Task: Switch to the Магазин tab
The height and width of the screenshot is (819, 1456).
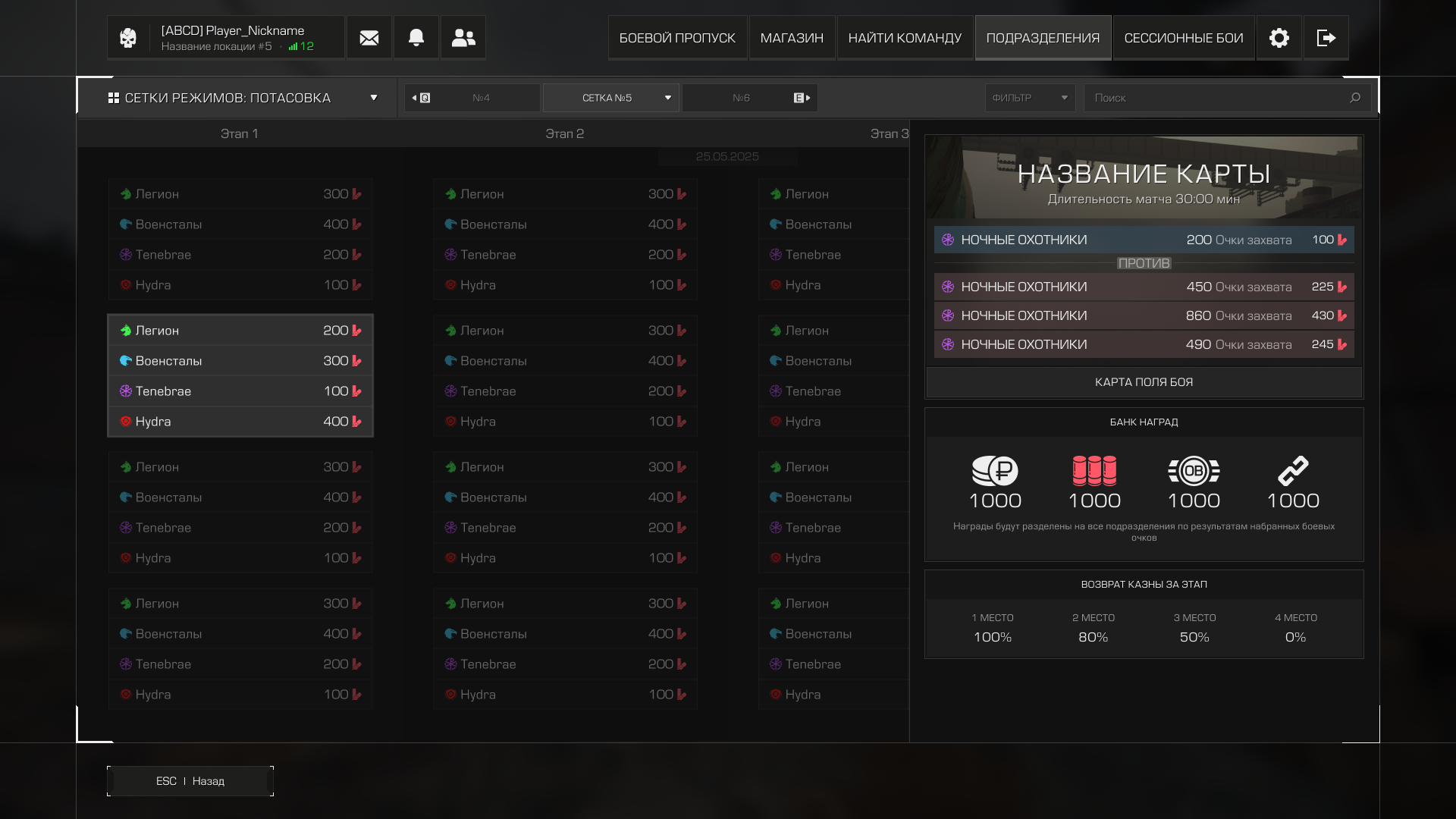Action: [792, 38]
